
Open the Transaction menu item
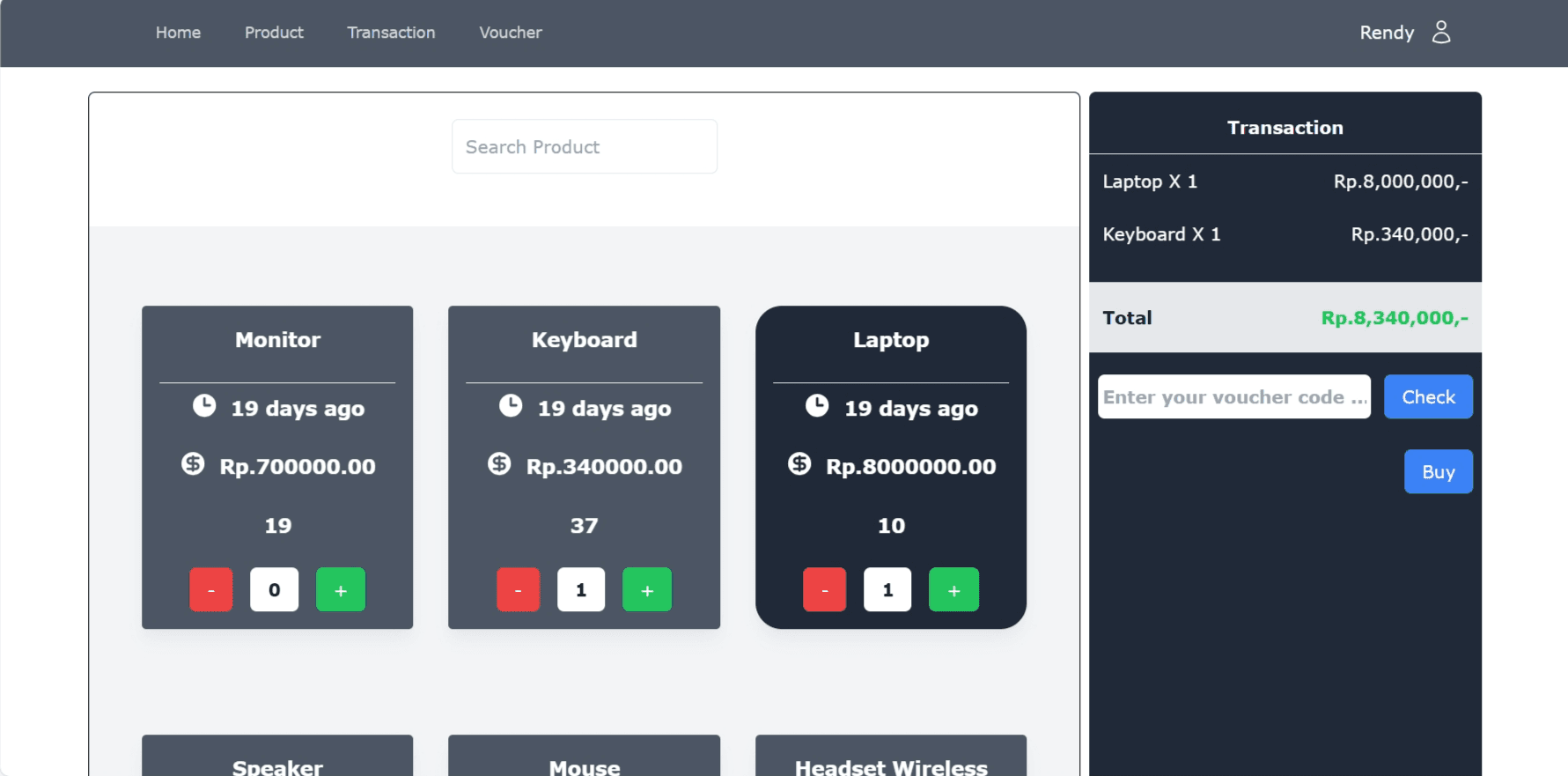point(391,33)
